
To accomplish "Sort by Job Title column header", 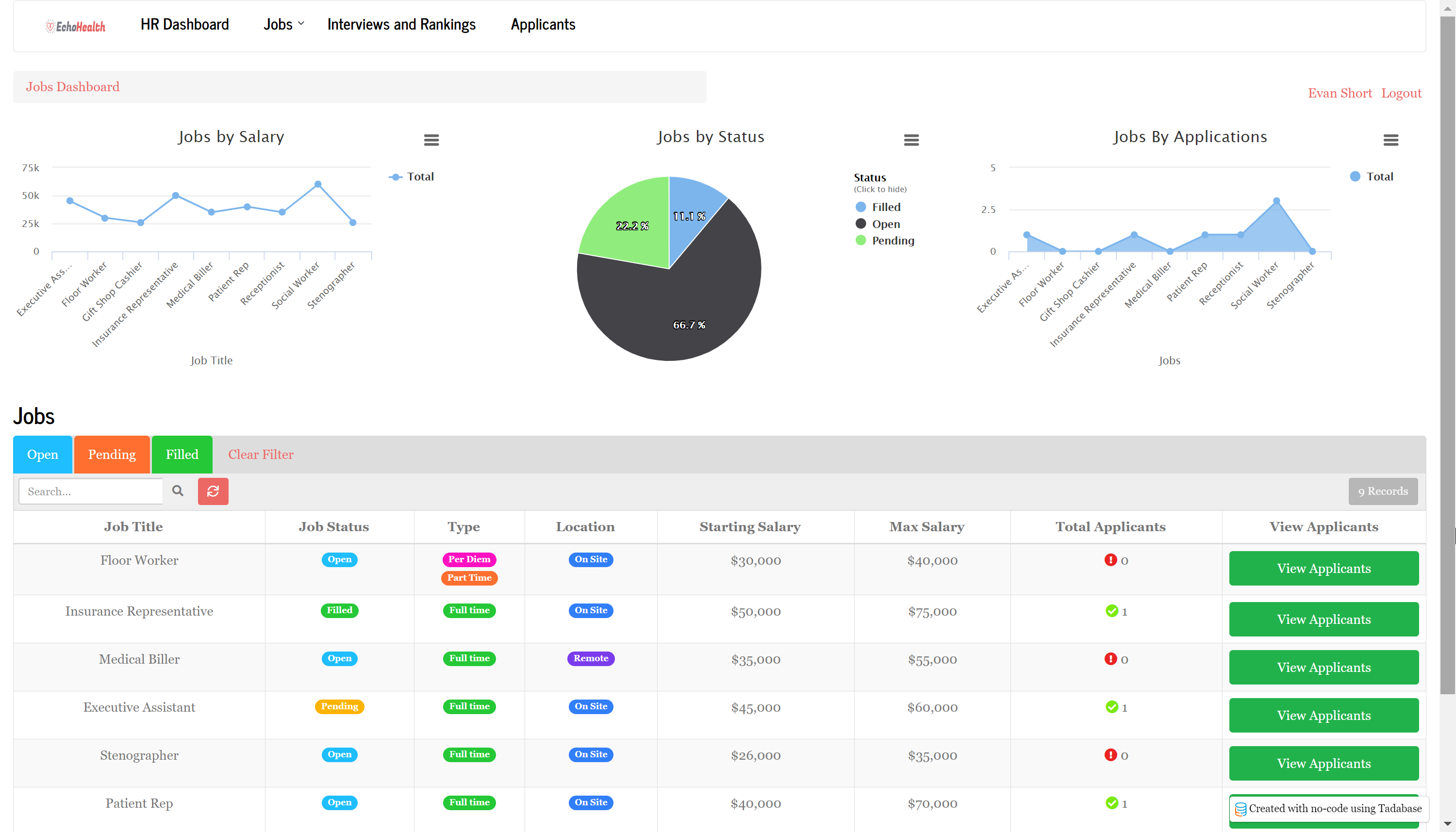I will [133, 527].
